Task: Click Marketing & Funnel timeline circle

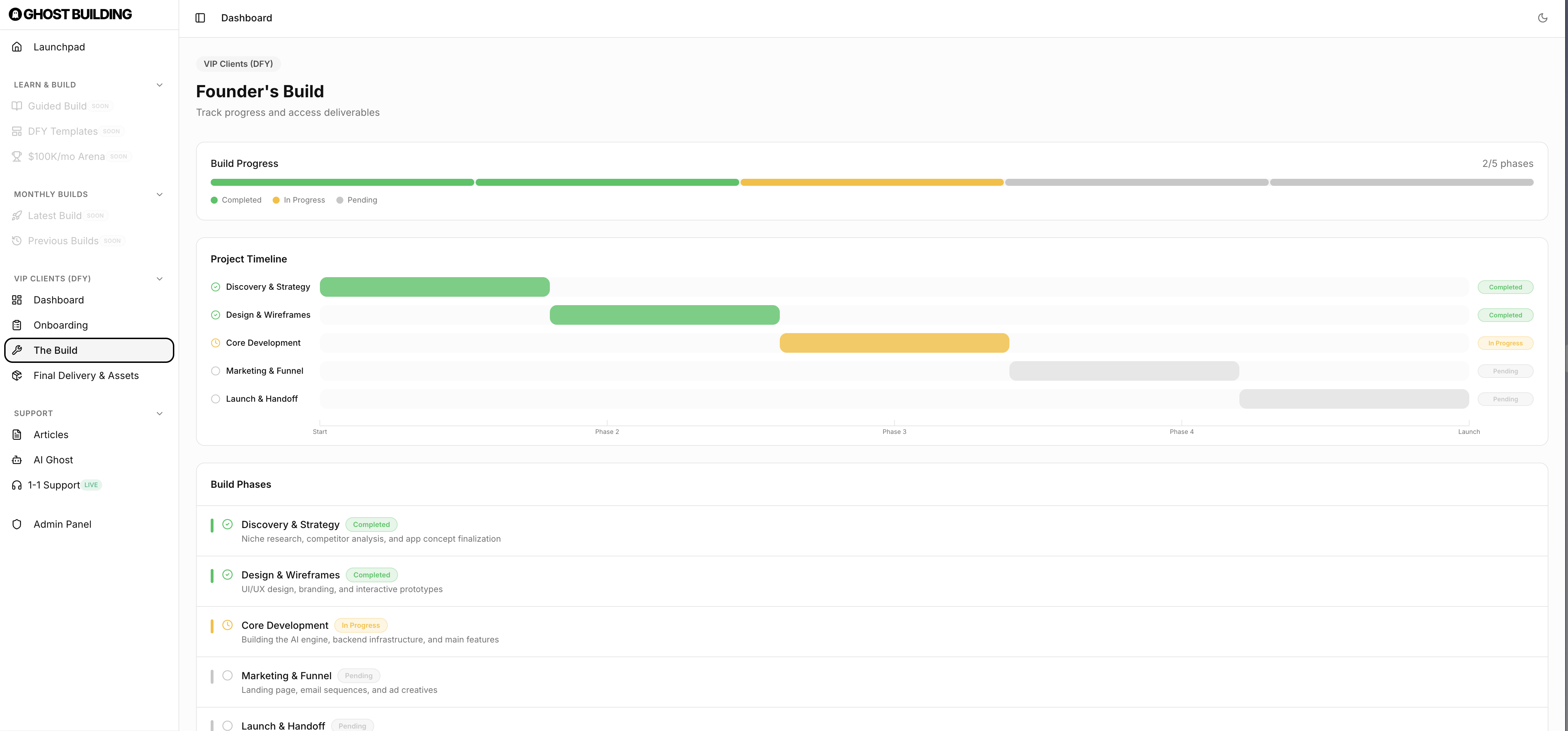Action: pyautogui.click(x=216, y=371)
